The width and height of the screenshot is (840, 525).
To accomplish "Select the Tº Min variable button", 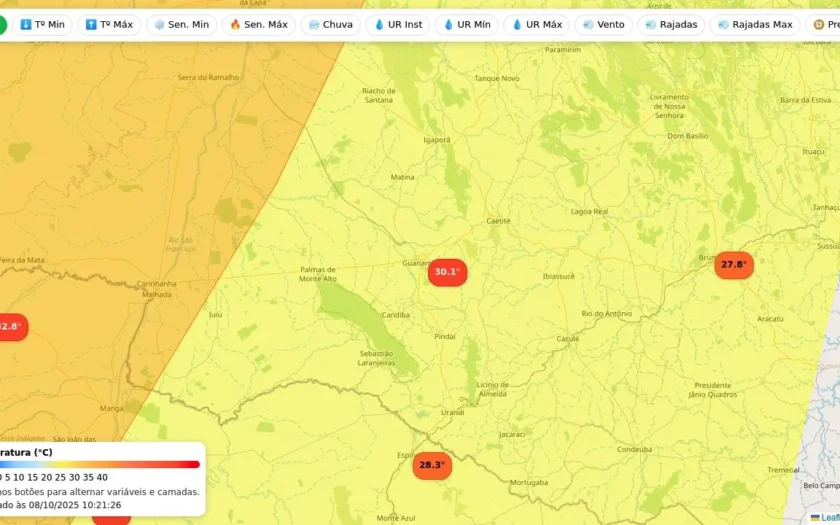I will (42, 25).
